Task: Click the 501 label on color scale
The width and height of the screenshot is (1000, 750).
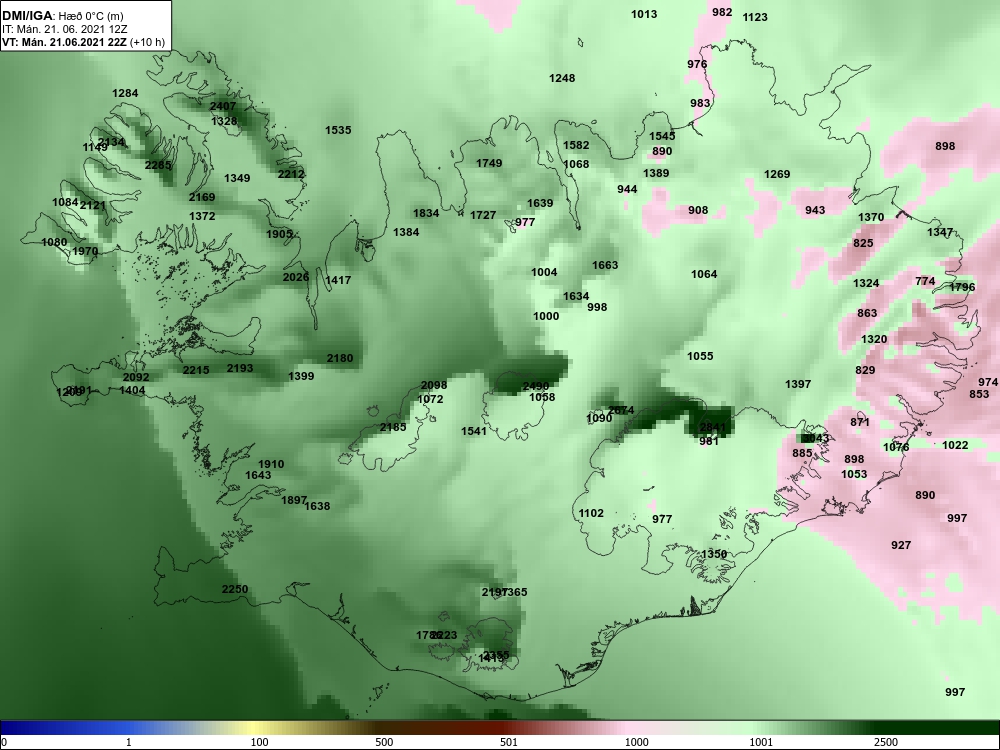Action: pos(508,742)
